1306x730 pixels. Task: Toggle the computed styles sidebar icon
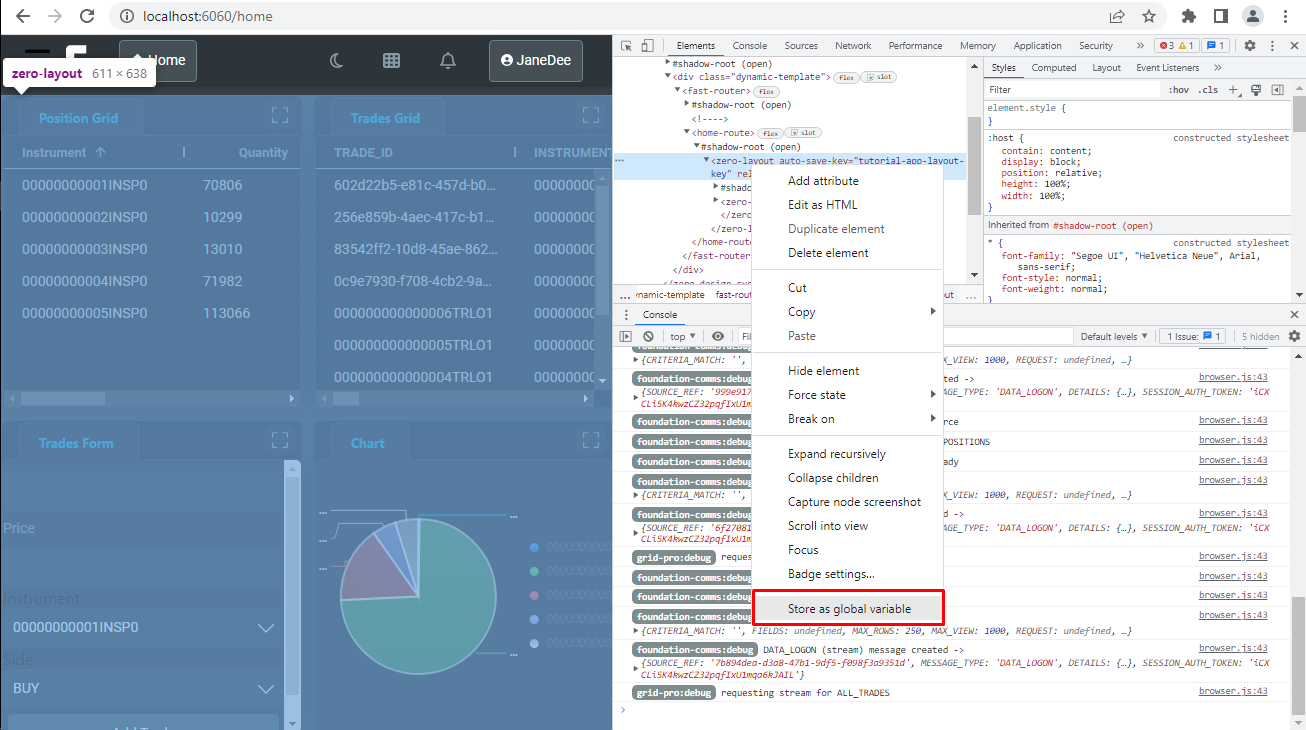coord(1277,90)
